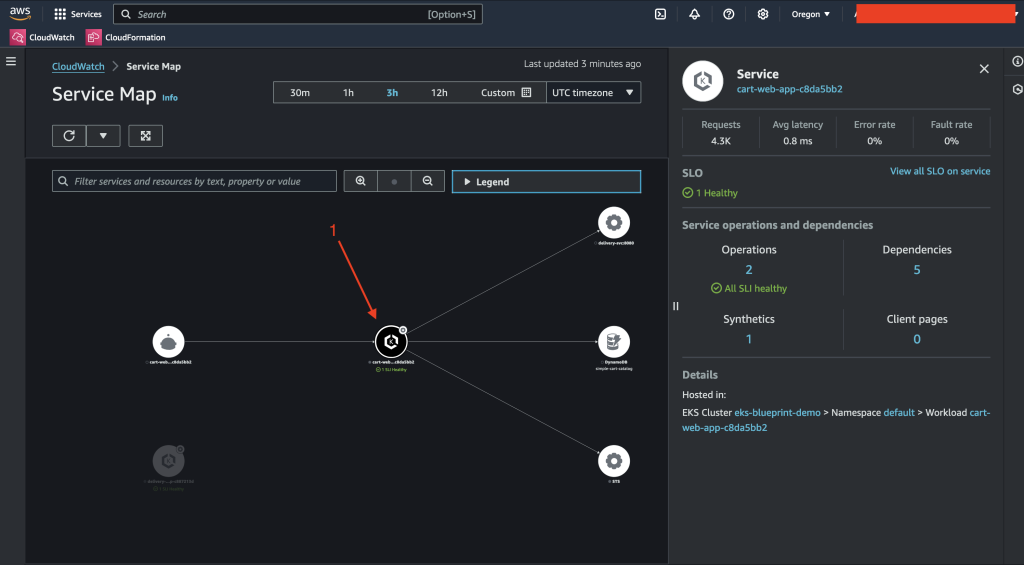Open the CloudWatch favorite shortcut
Viewport: 1024px width, 565px height.
[x=42, y=37]
